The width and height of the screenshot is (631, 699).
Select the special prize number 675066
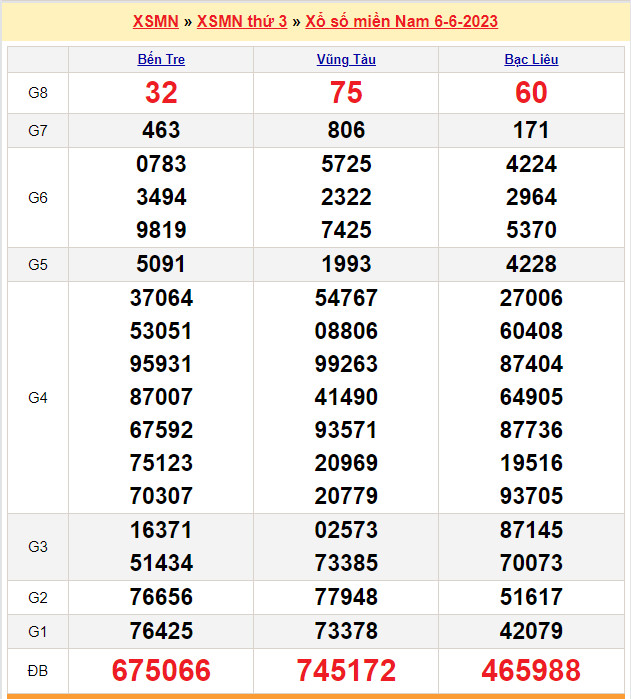click(x=161, y=670)
